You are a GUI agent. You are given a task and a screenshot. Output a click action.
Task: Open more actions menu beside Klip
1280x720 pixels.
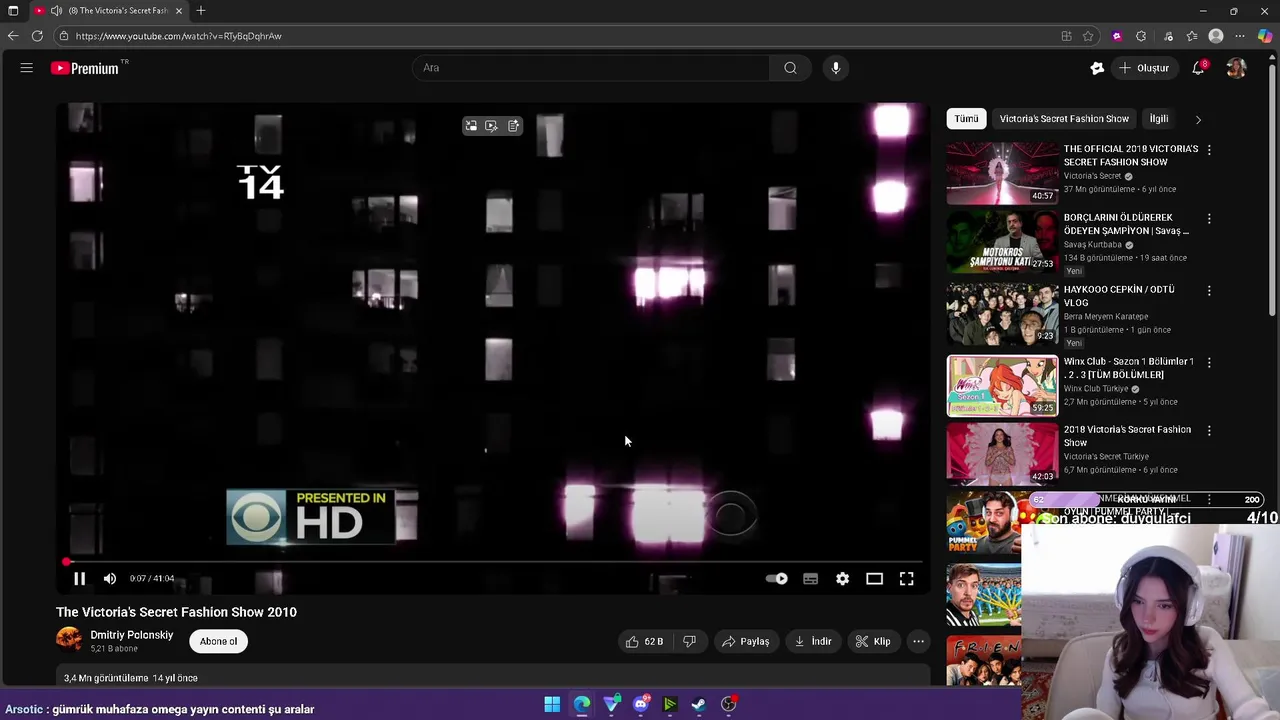918,641
